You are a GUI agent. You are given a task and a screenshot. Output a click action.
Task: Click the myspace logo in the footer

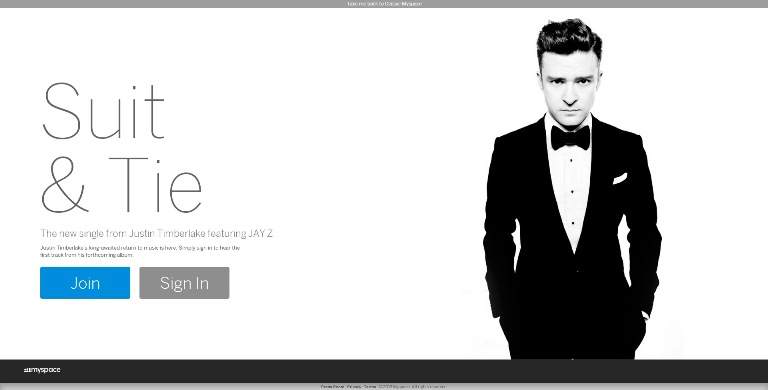click(42, 370)
